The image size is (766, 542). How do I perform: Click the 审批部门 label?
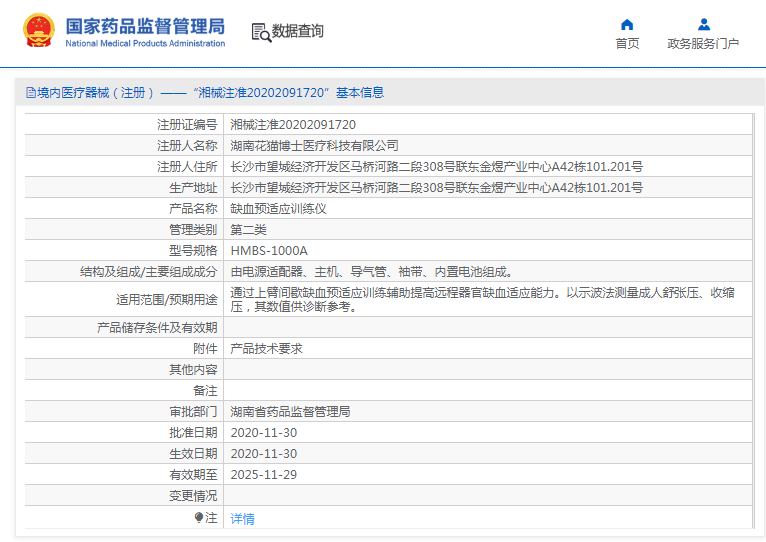[193, 412]
